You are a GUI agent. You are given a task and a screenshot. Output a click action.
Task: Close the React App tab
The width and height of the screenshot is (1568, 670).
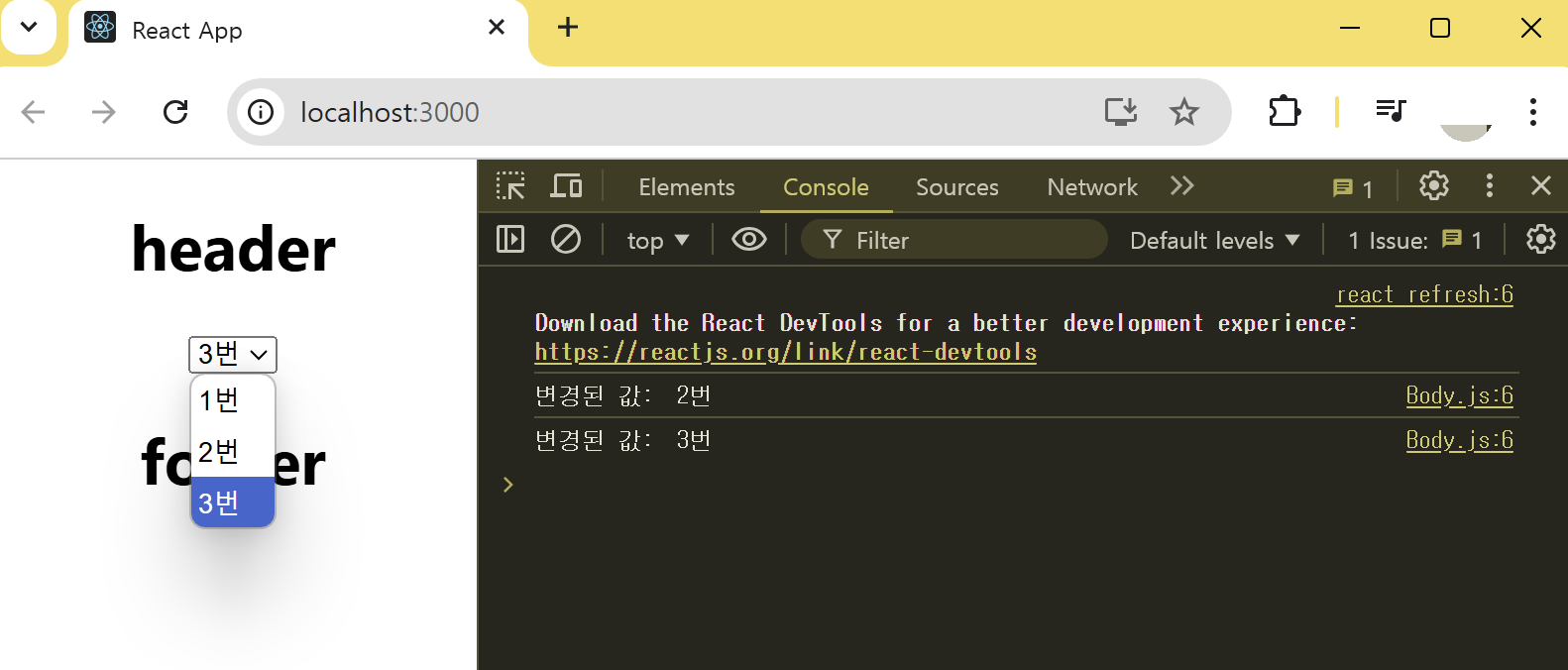point(497,28)
